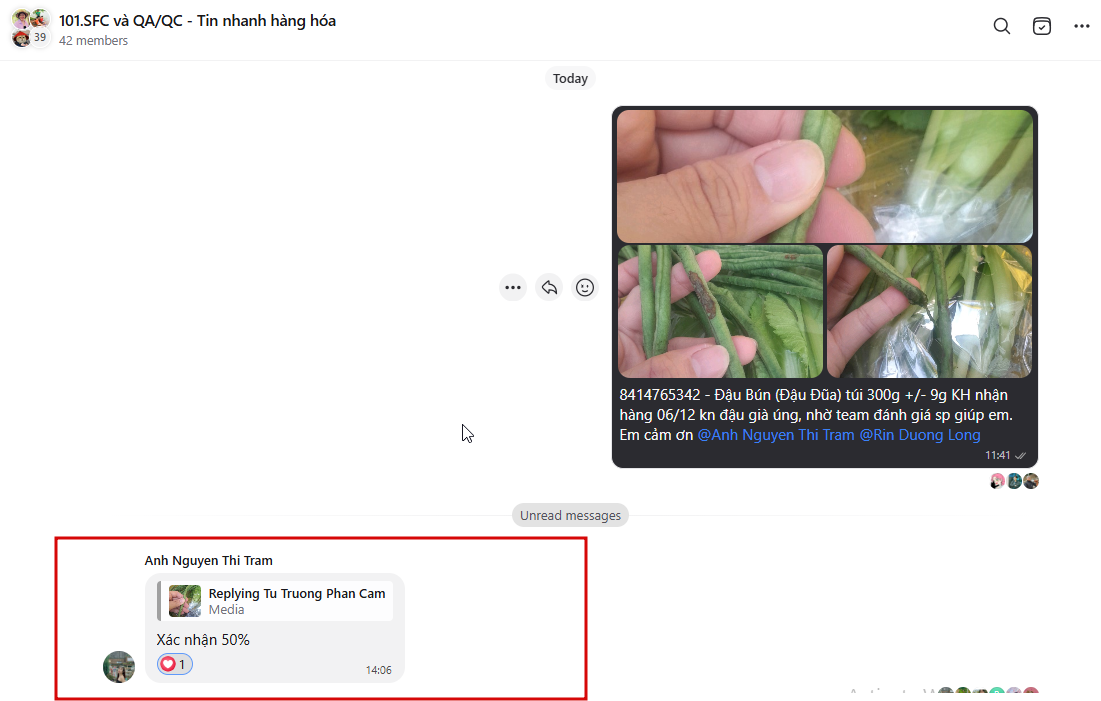Open the task checklist icon in header
Screen dimensions: 1101x701
[1041, 27]
